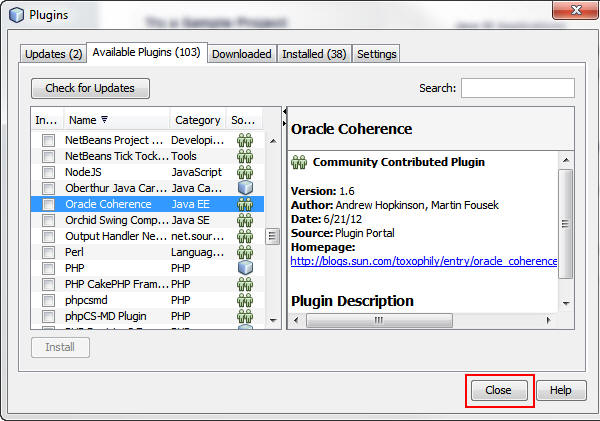This screenshot has width=600, height=421.
Task: Select the Oracle Coherence row name
Action: tap(108, 204)
